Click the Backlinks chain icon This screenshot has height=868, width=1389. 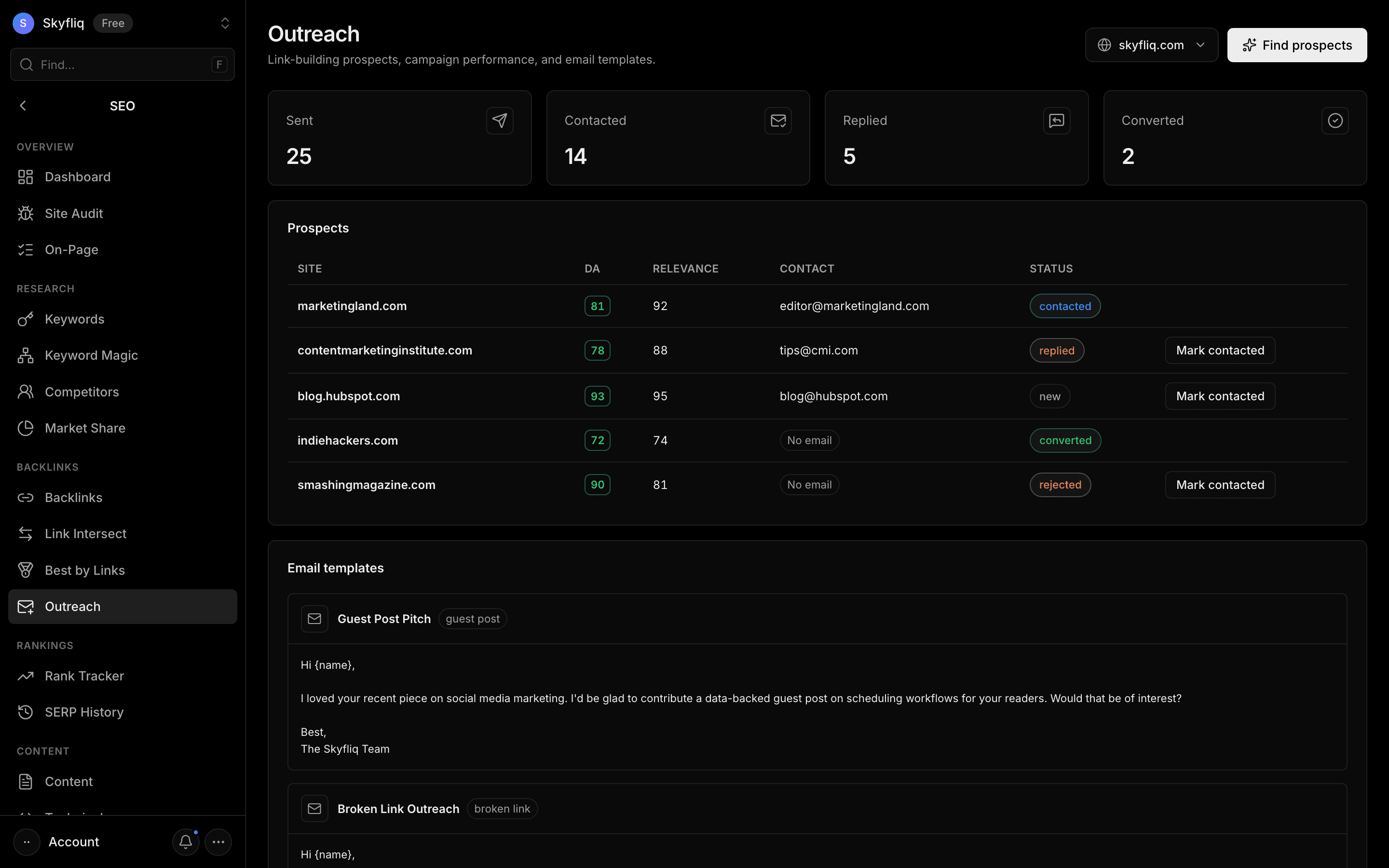pos(25,498)
